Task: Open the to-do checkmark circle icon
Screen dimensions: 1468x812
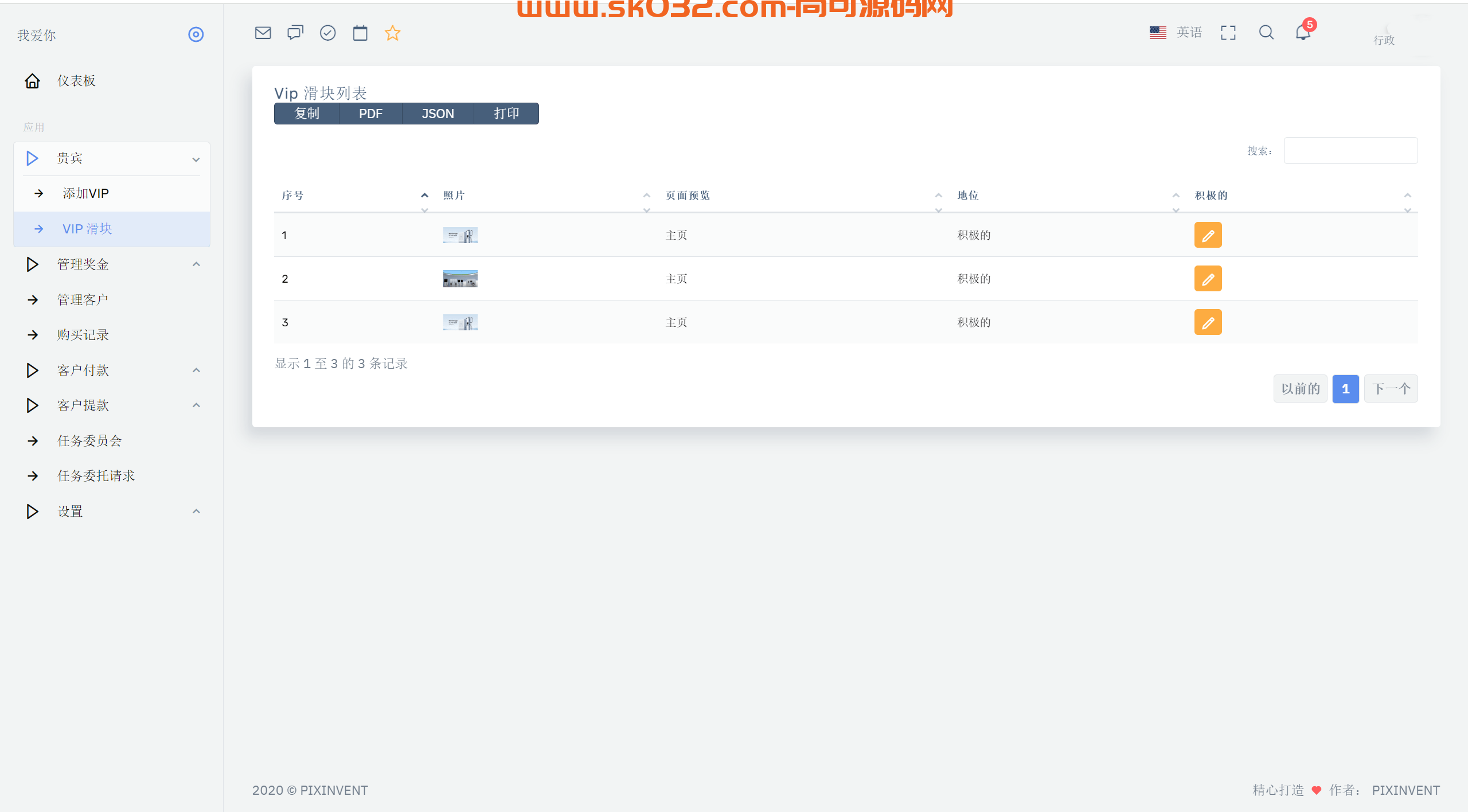Action: click(327, 33)
